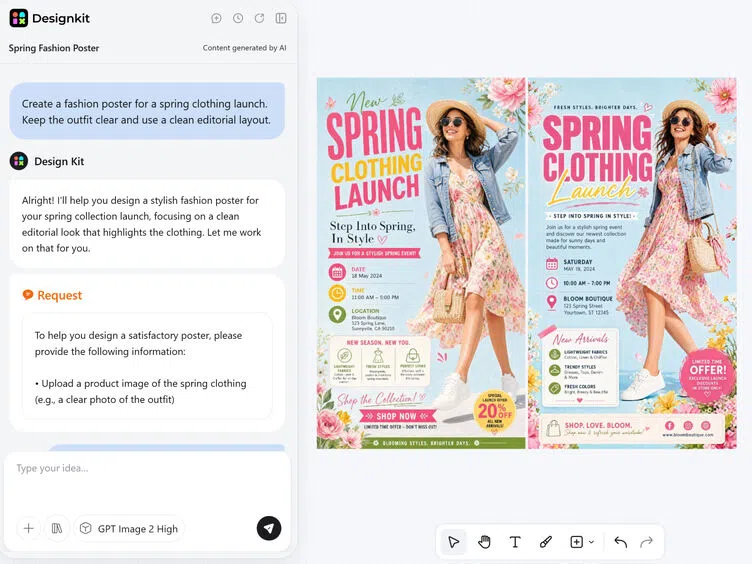Start a new chat with the plus bubble icon
Screen dimensions: 752x564
(x=216, y=18)
